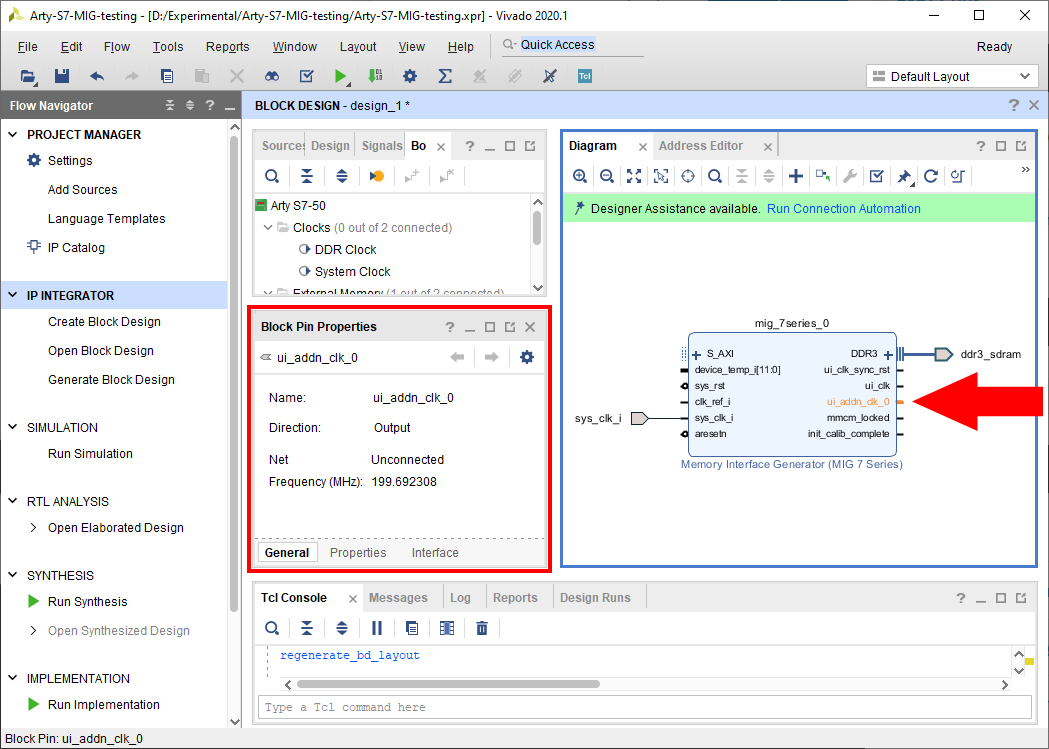The image size is (1049, 749).
Task: Click Run Implementation
Action: pyautogui.click(x=104, y=704)
